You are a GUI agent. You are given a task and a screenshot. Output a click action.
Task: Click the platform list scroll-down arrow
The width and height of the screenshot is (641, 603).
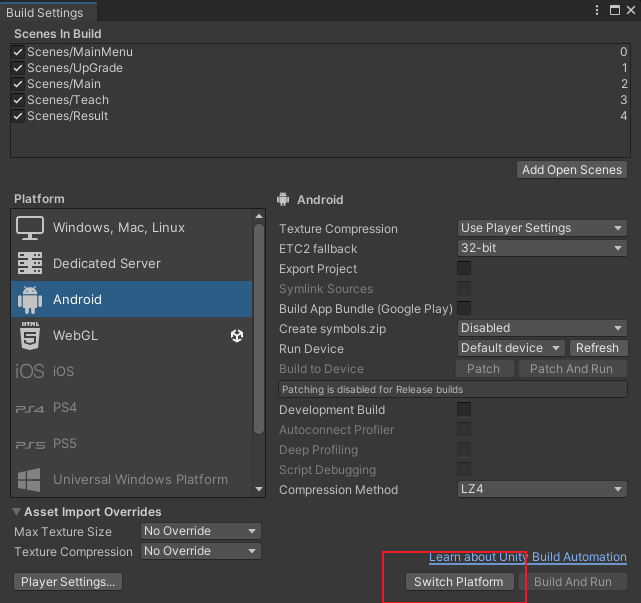pos(259,489)
